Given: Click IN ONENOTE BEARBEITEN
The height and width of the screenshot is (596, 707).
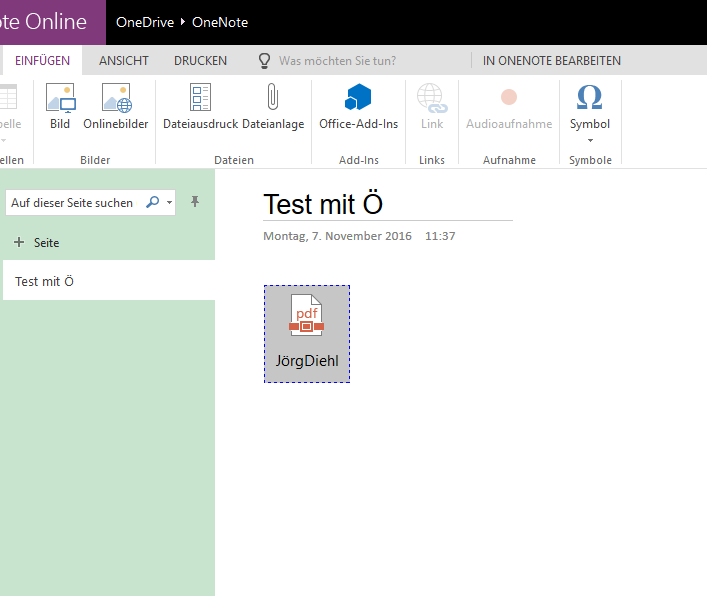Looking at the screenshot, I should [551, 61].
